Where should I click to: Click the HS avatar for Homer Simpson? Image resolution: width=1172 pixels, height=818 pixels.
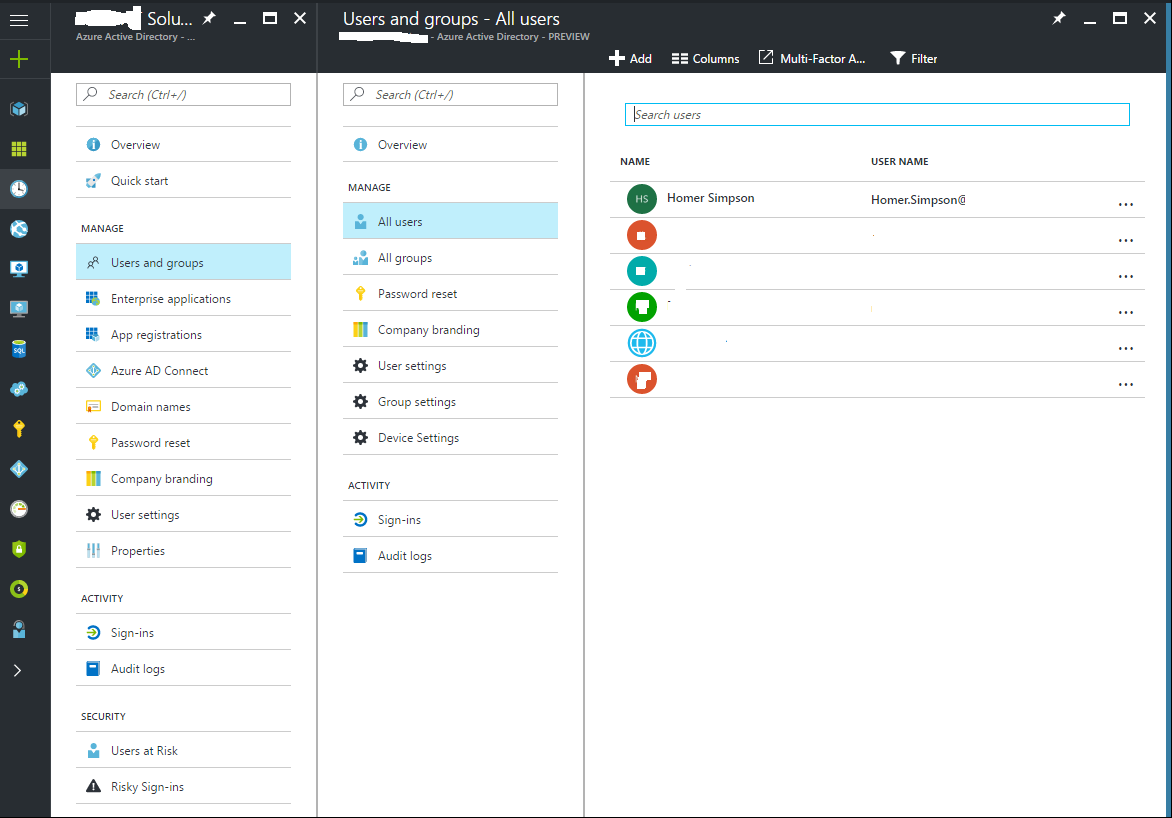tap(641, 199)
